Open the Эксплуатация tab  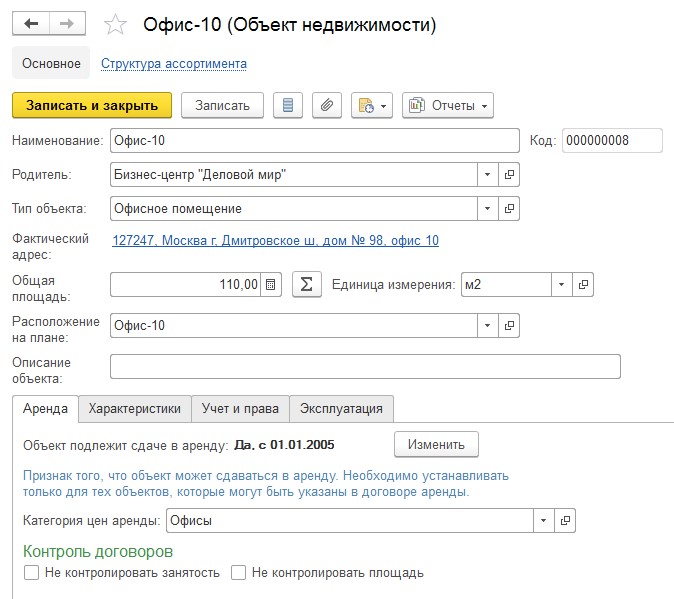tap(341, 408)
